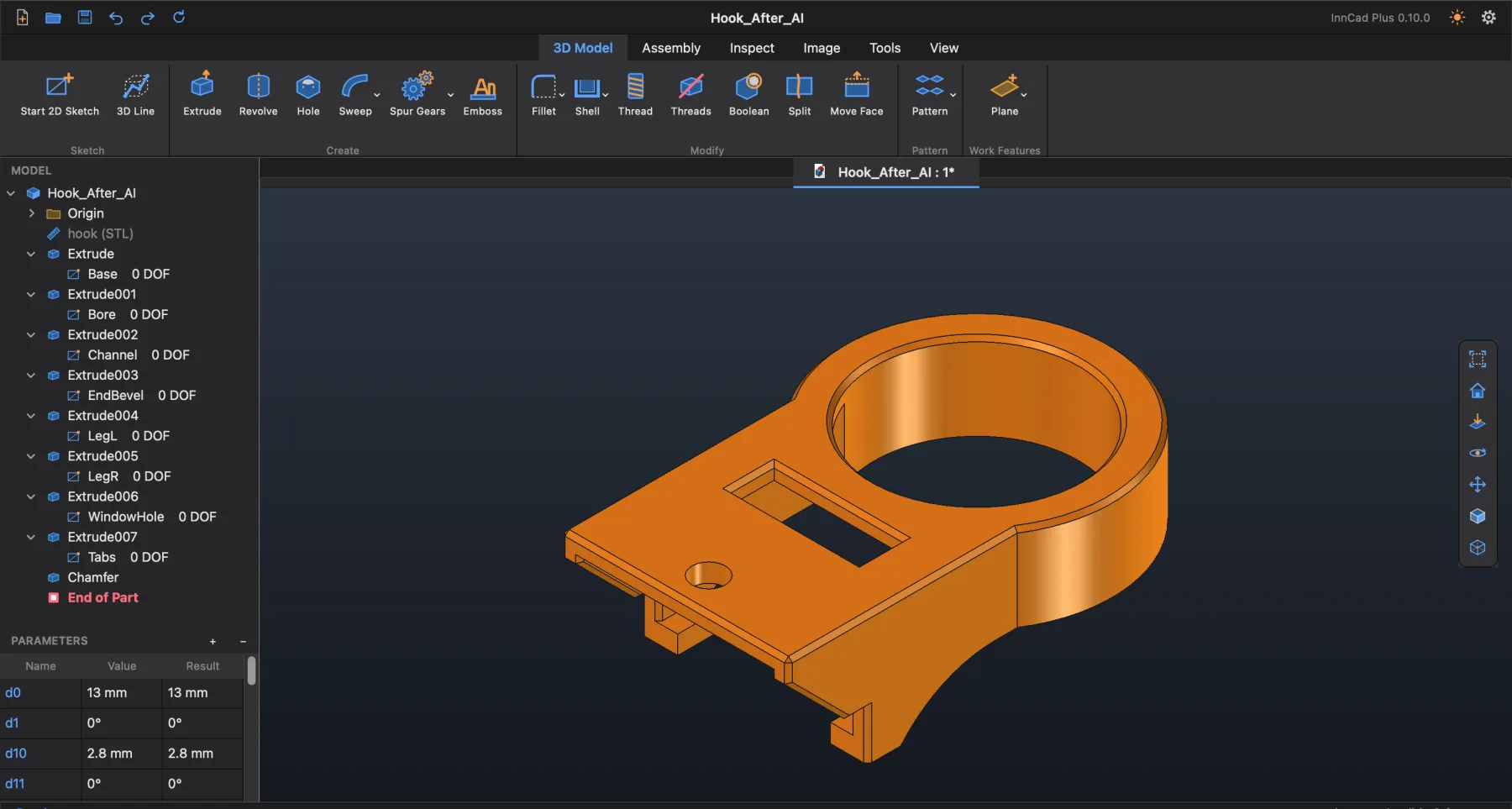
Task: Click the fit-to-view icon in viewport
Action: [1478, 359]
